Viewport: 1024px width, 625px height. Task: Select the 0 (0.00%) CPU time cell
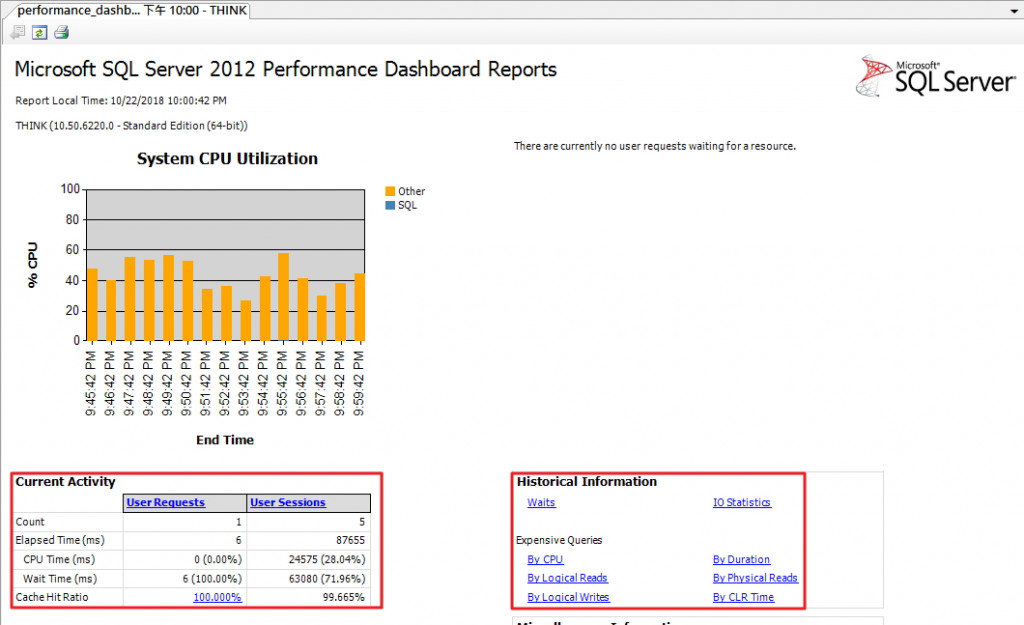[x=185, y=559]
